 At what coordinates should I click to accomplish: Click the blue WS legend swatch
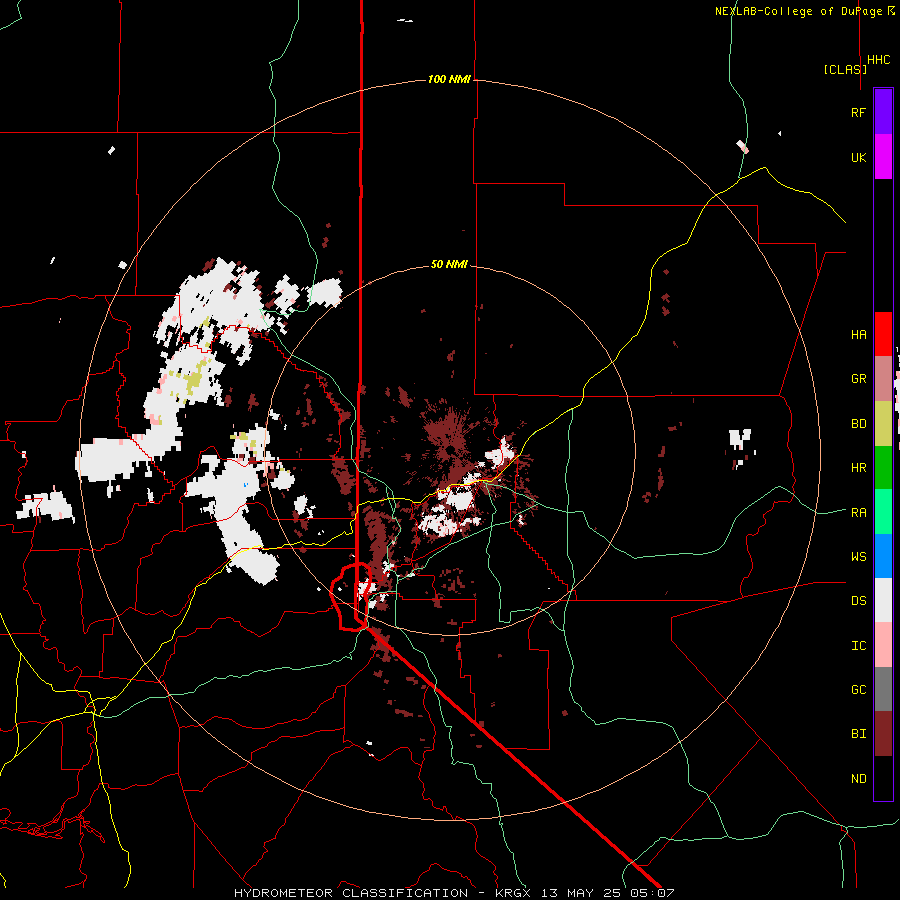[883, 556]
